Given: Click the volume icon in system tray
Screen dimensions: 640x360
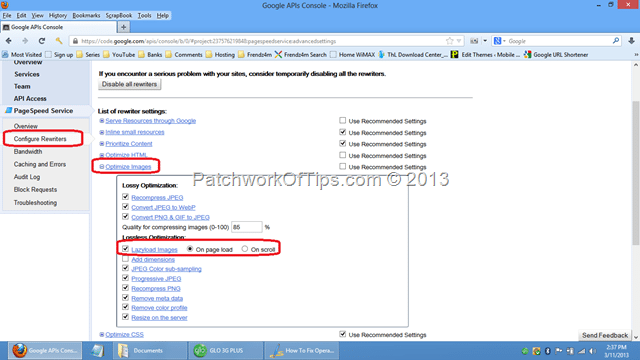Looking at the screenshot, I should pos(592,351).
